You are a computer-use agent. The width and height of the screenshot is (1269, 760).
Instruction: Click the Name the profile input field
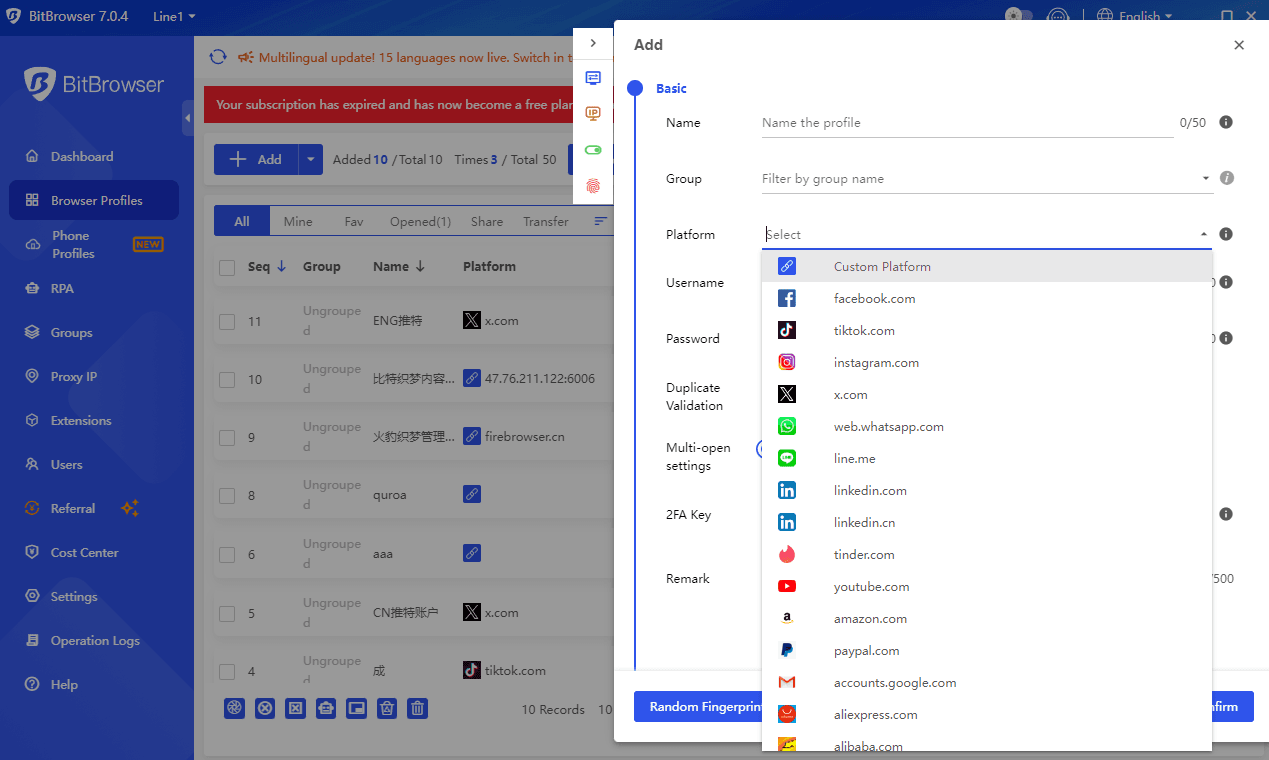[x=967, y=123]
